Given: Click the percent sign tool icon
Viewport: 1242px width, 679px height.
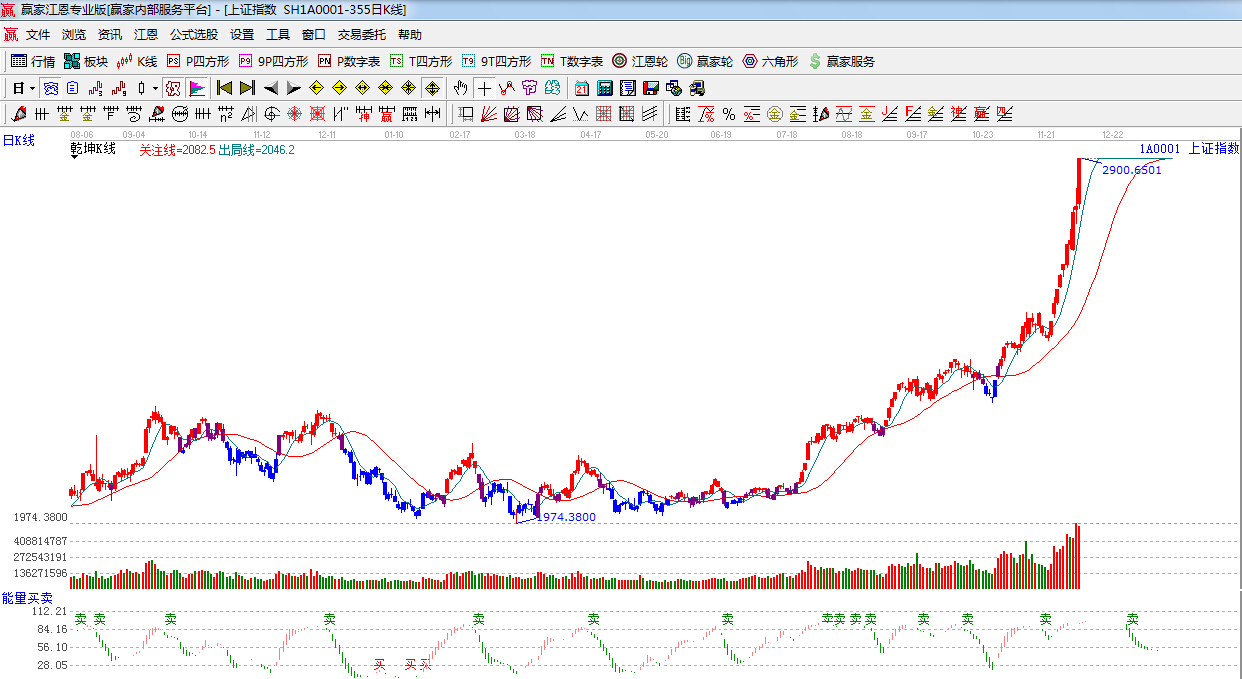Looking at the screenshot, I should coord(728,114).
